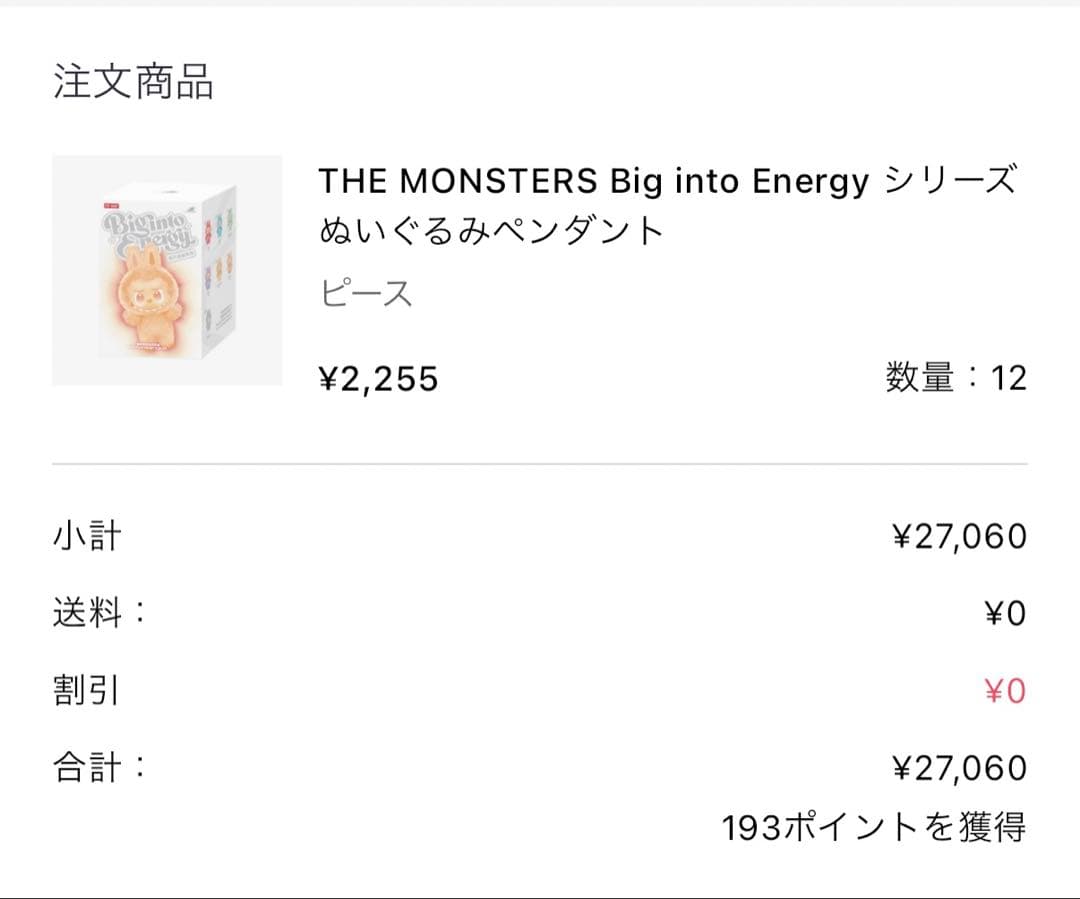Click the total amount ¥27,060 at bottom
This screenshot has height=899, width=1080.
point(958,769)
